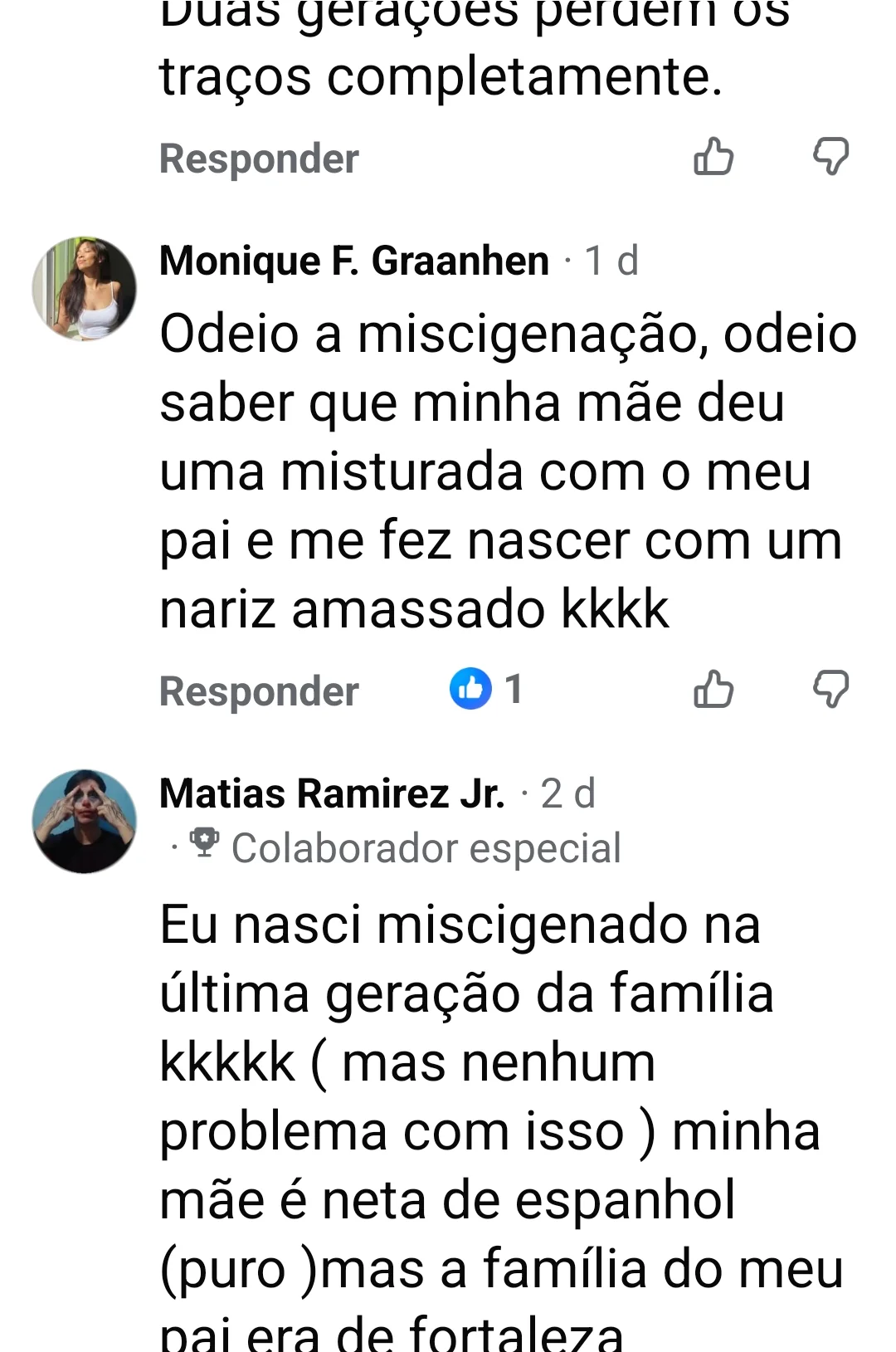Screen dimensions: 896x1352
Task: Tap the comment text starting "Odeio a miscigenação"
Action: (508, 334)
